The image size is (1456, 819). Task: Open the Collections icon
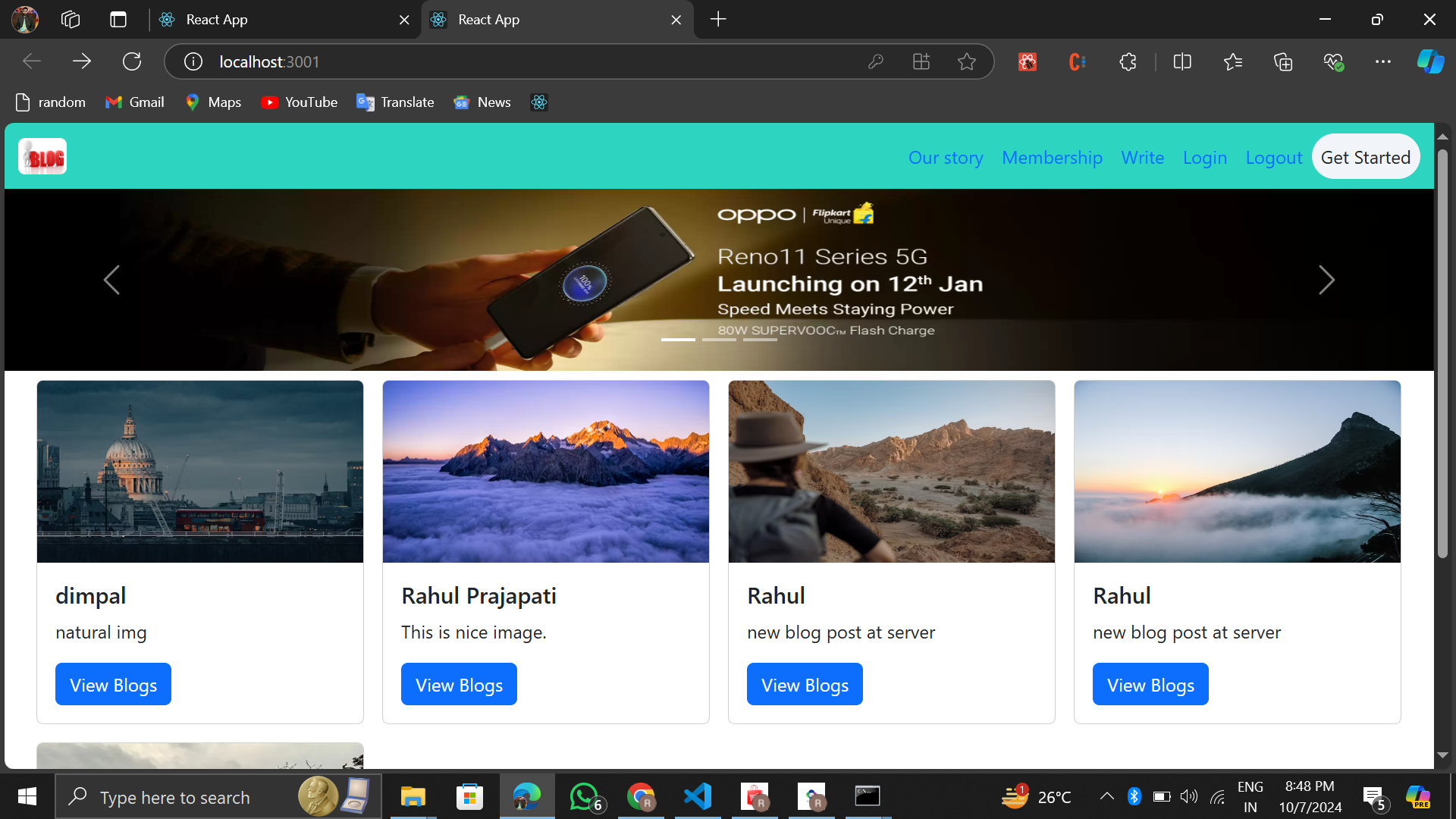click(x=1283, y=61)
